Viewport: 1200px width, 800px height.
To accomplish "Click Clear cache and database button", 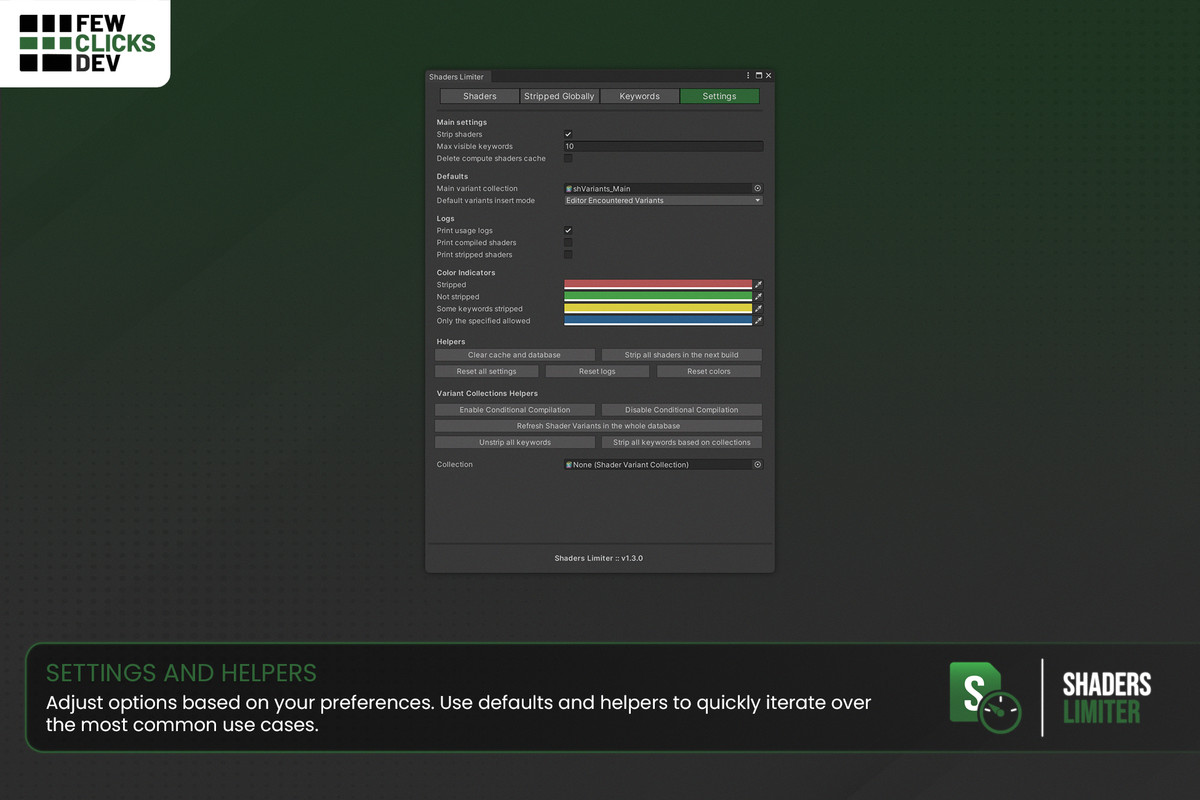I will (515, 355).
